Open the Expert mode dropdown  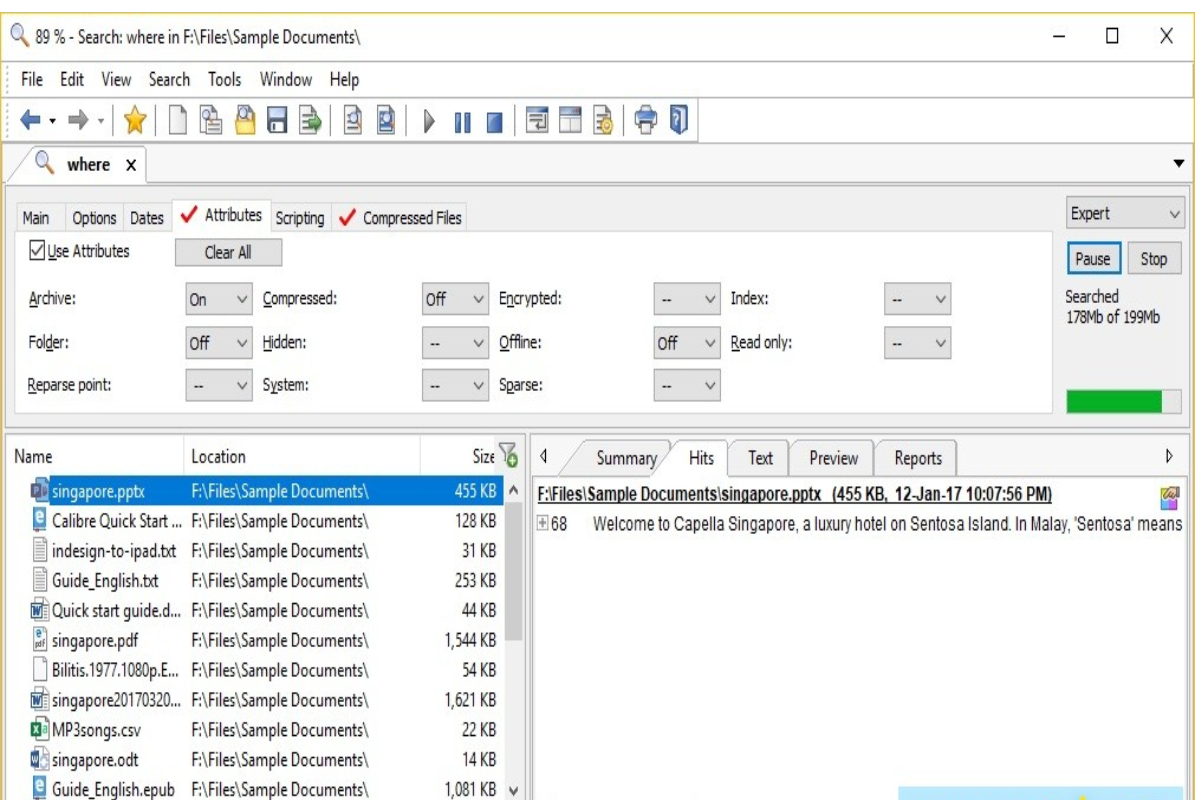click(1126, 214)
